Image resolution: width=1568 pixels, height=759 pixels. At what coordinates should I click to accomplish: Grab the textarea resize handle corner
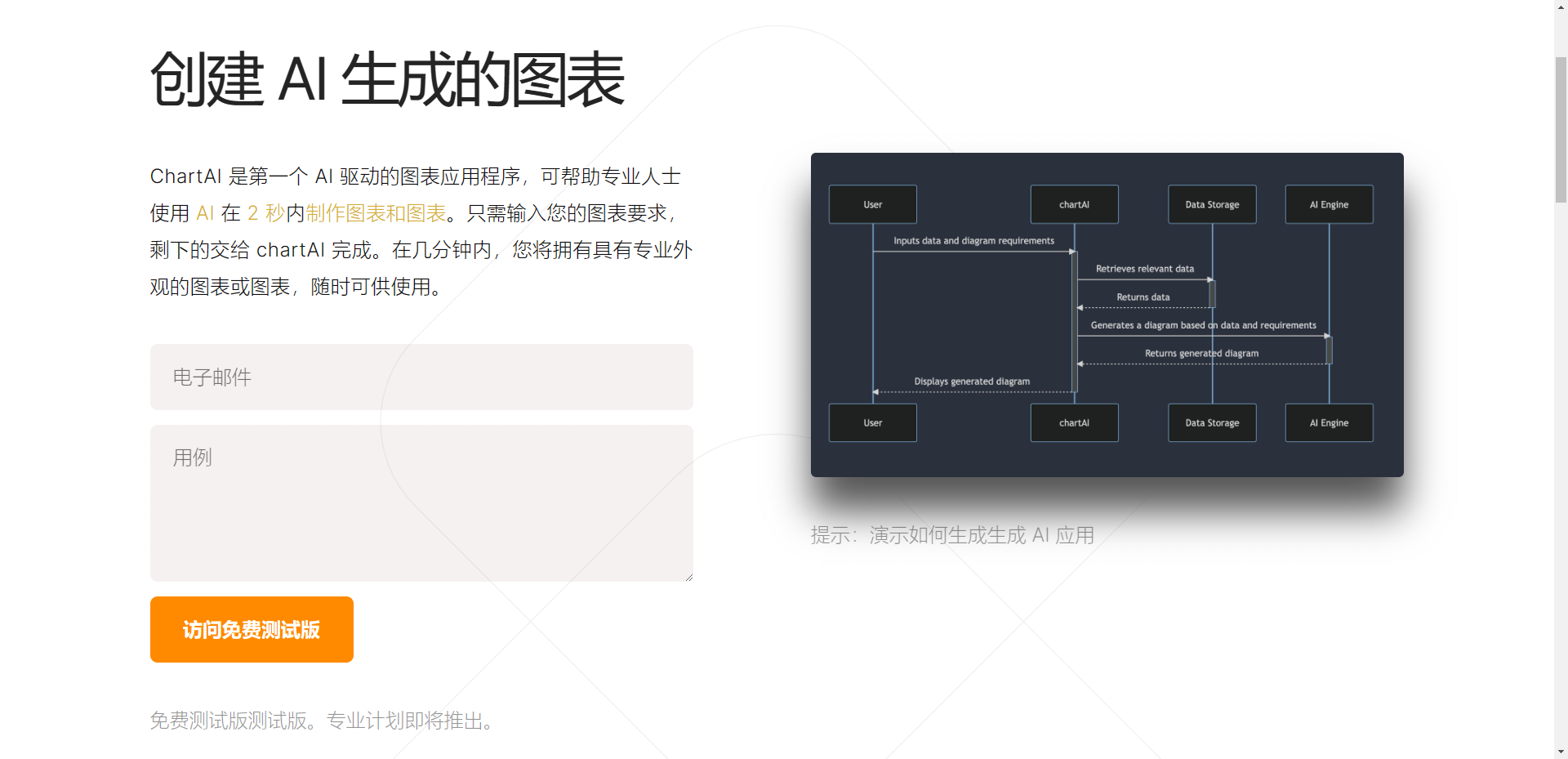[x=689, y=577]
